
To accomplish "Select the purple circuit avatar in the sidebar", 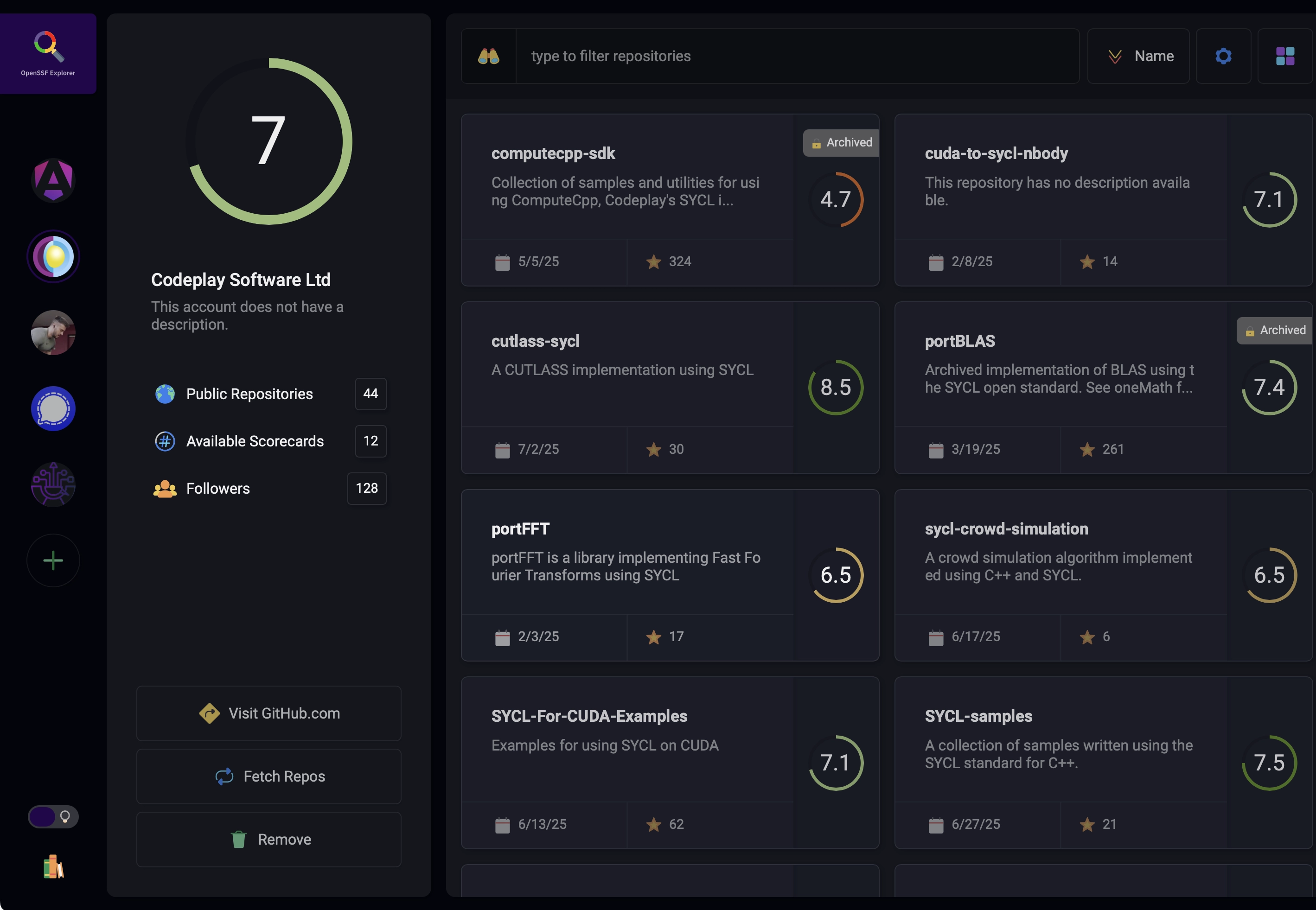I will (x=53, y=484).
